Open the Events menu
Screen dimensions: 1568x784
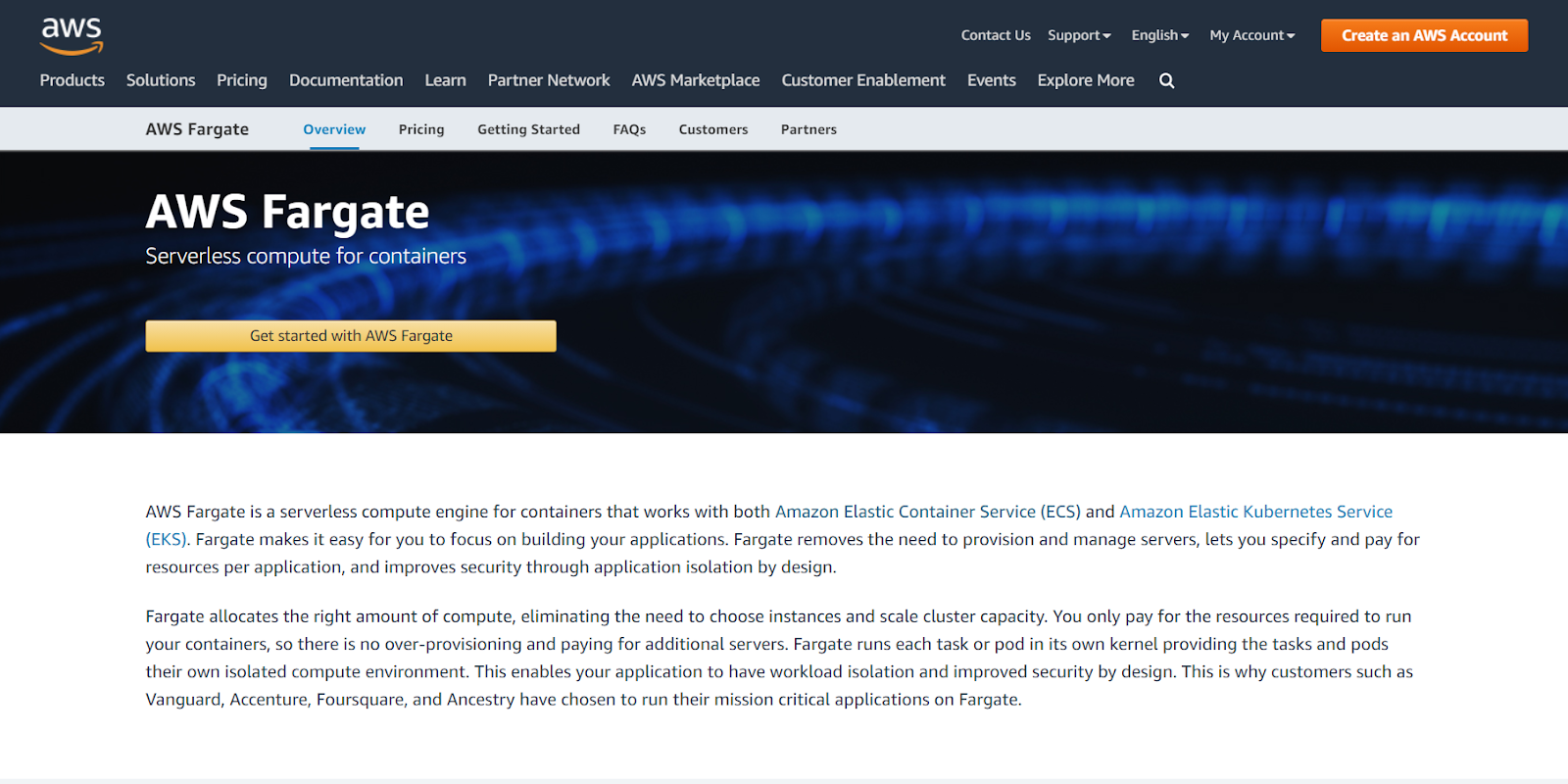point(992,80)
